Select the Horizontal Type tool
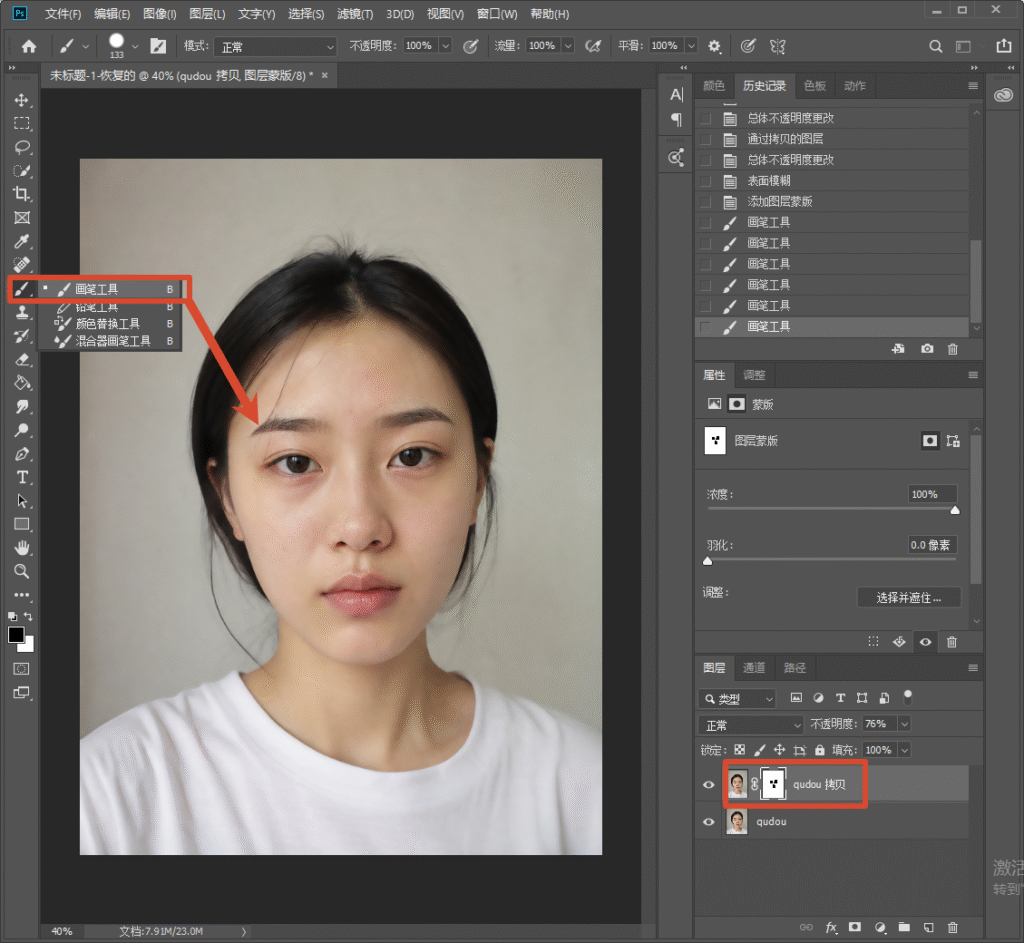 (x=22, y=477)
